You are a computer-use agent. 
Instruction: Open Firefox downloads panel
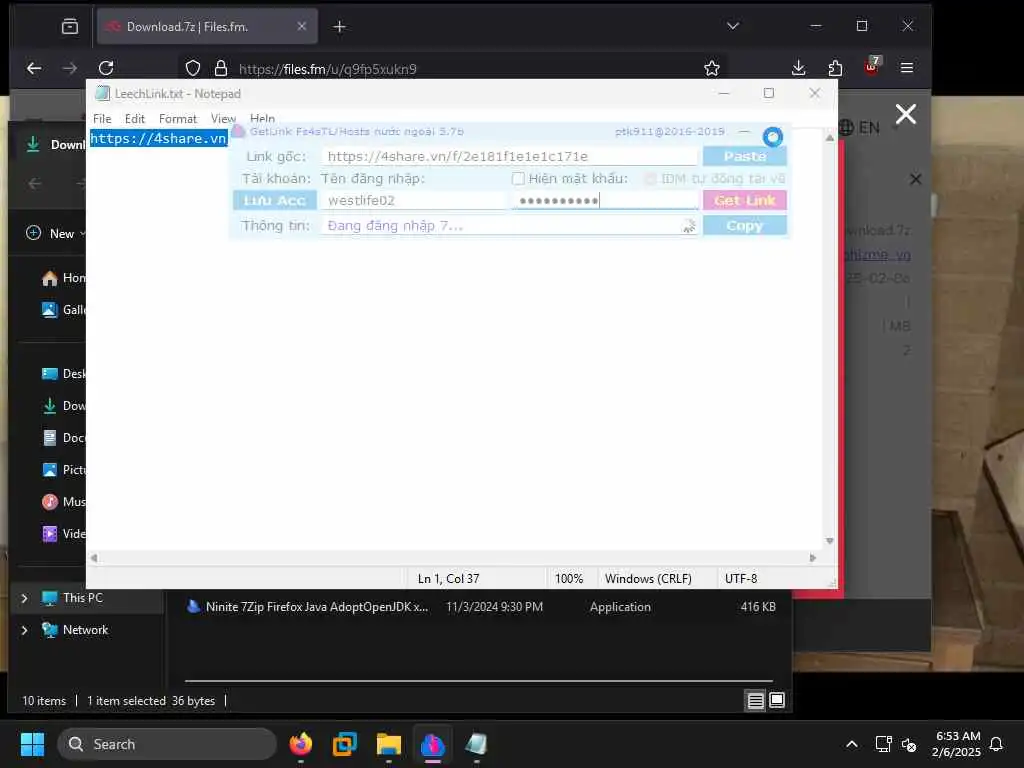(x=798, y=68)
